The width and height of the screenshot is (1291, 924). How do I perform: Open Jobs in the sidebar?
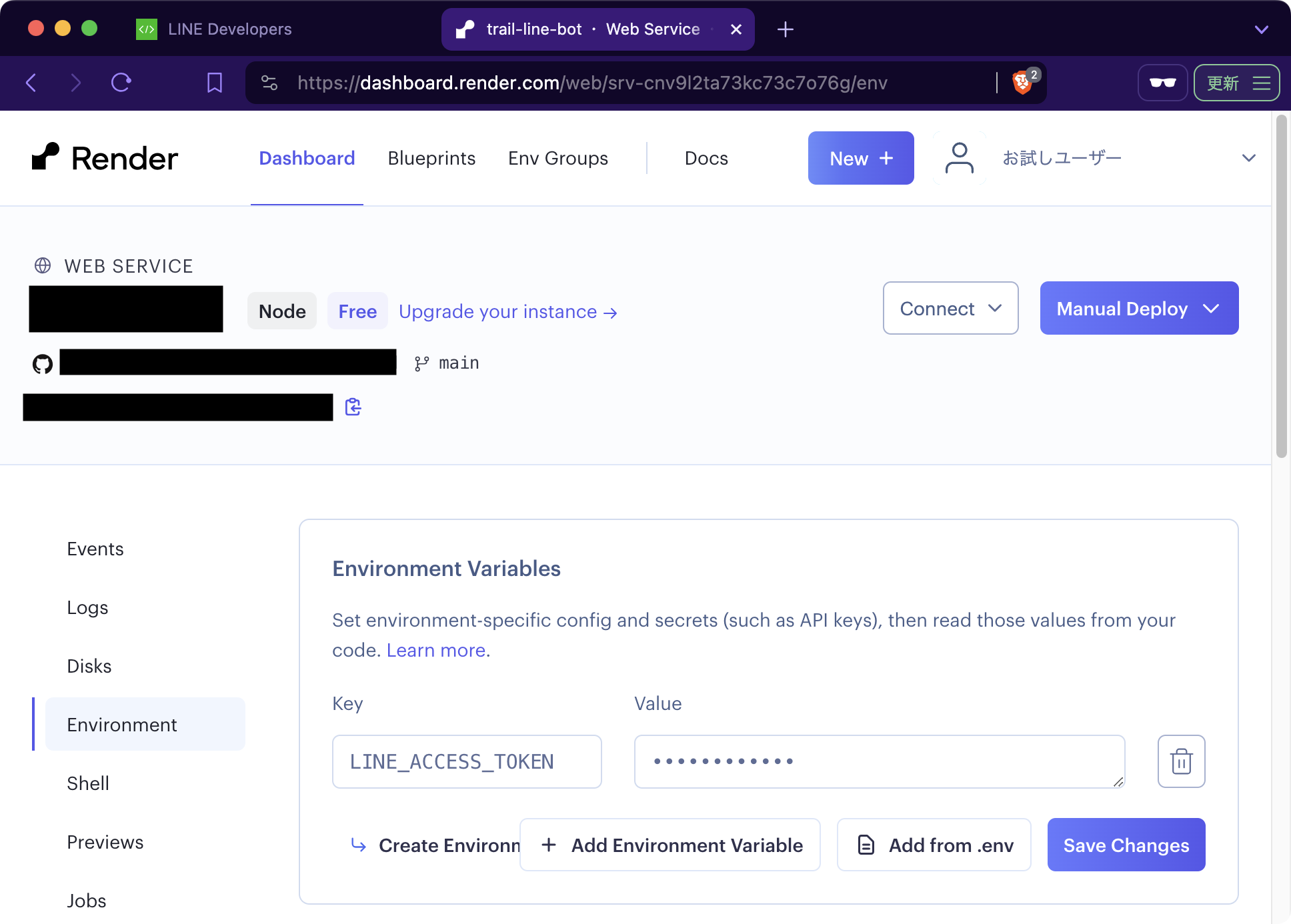(x=86, y=901)
